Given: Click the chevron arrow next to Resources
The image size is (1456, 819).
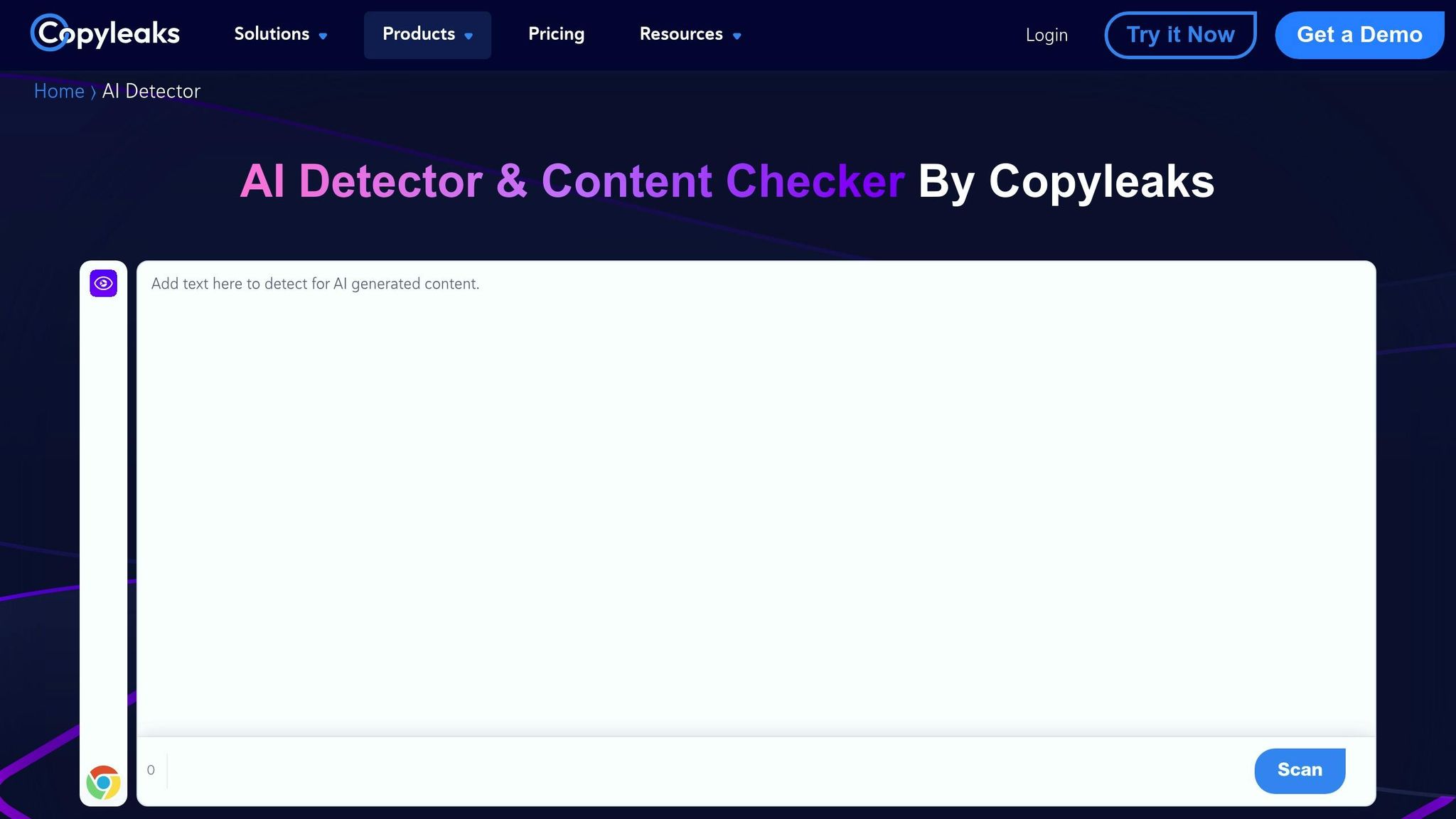Looking at the screenshot, I should (x=737, y=36).
